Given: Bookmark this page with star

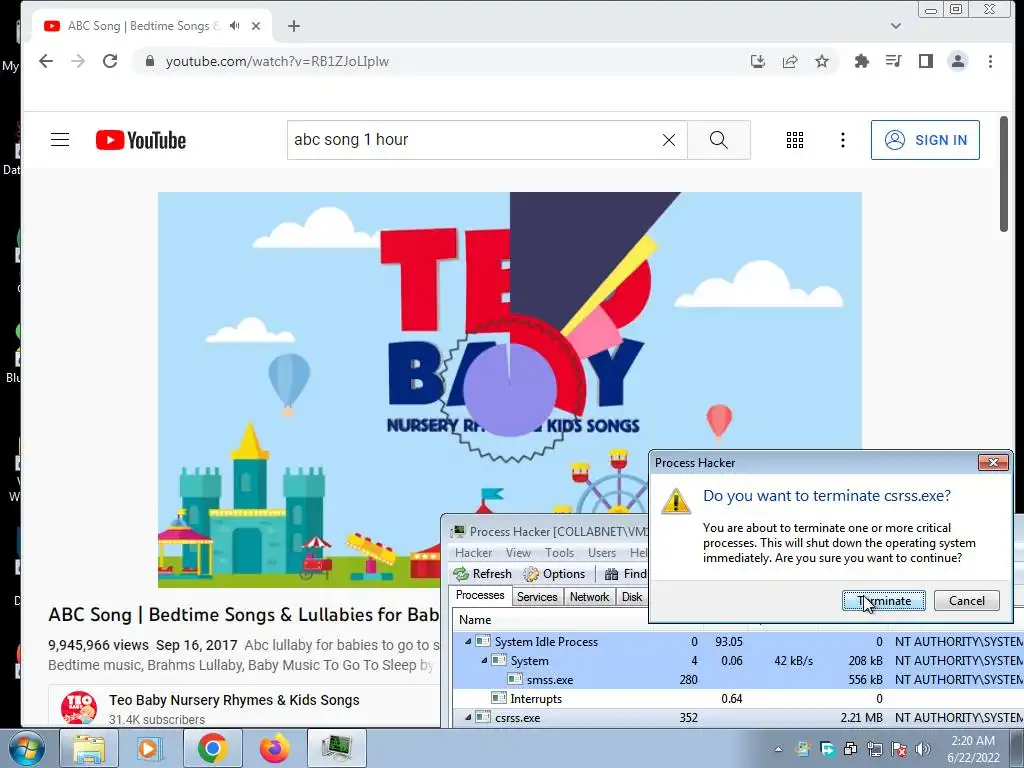Looking at the screenshot, I should coord(822,61).
